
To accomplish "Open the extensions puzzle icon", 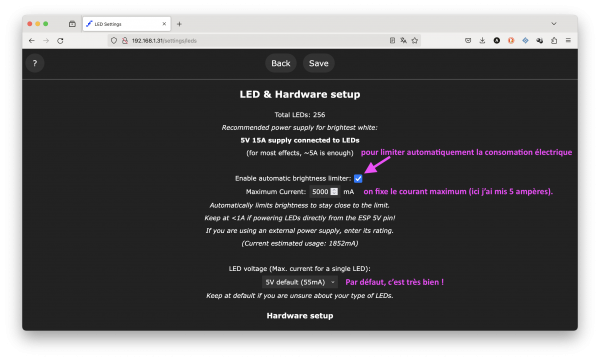I will pos(554,41).
